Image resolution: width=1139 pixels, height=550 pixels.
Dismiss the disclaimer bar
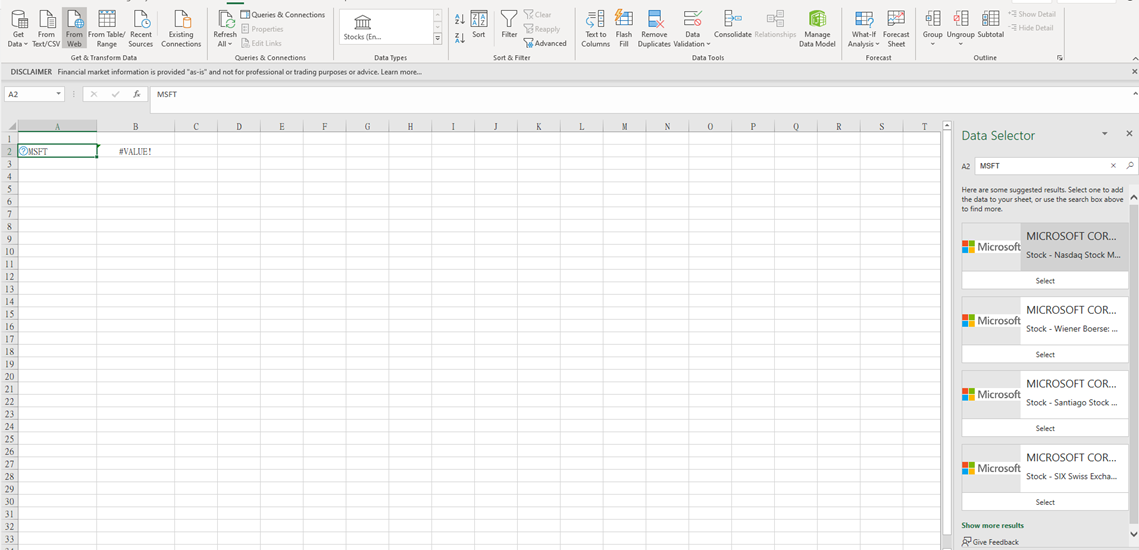tap(1135, 72)
